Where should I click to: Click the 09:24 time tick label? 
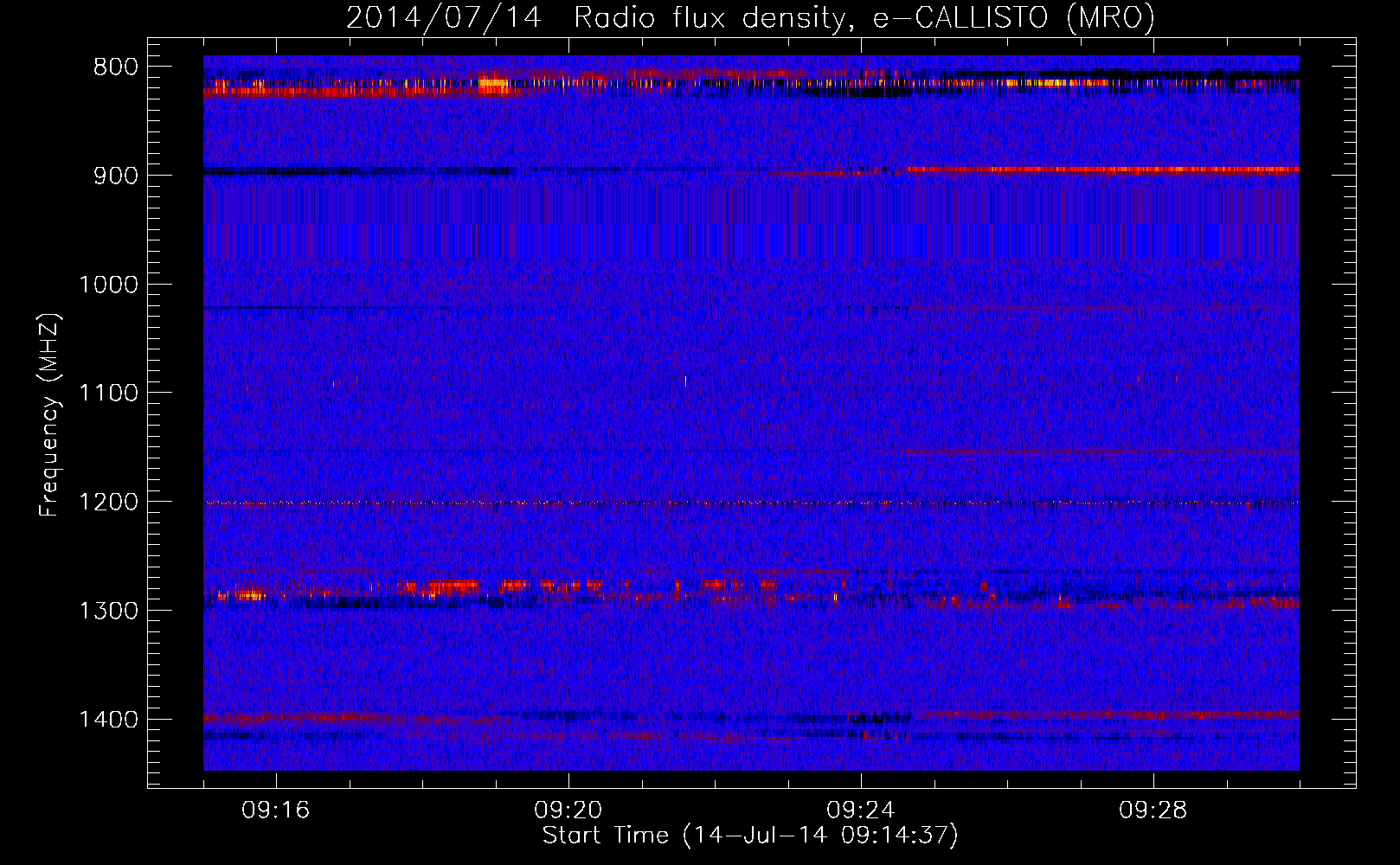point(861,811)
